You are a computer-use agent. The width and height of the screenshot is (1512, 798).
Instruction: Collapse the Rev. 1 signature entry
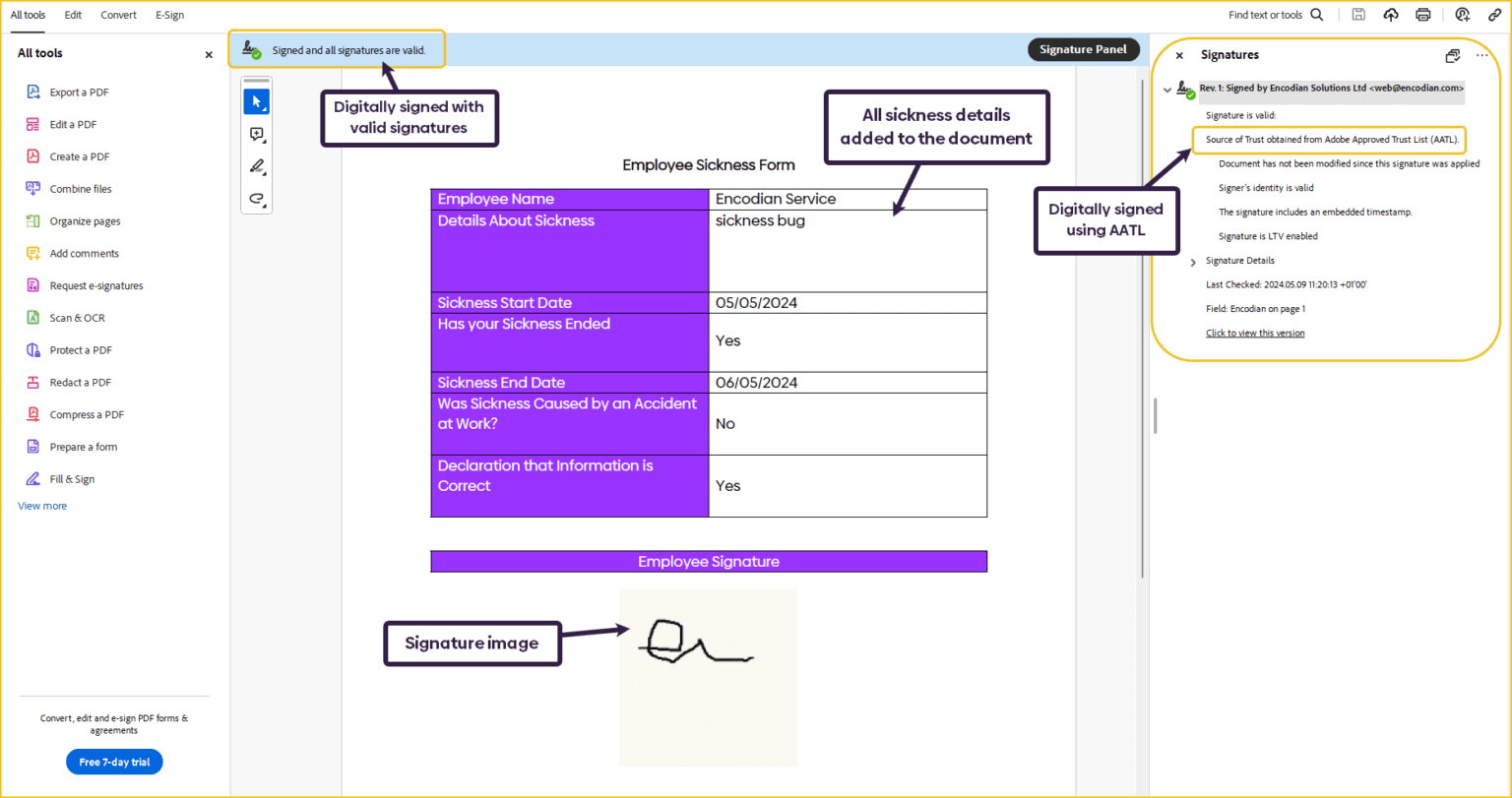[1167, 88]
